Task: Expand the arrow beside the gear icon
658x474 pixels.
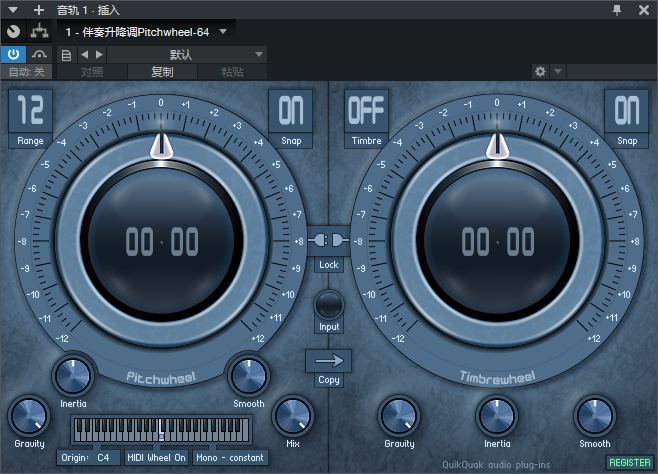Action: [x=558, y=71]
